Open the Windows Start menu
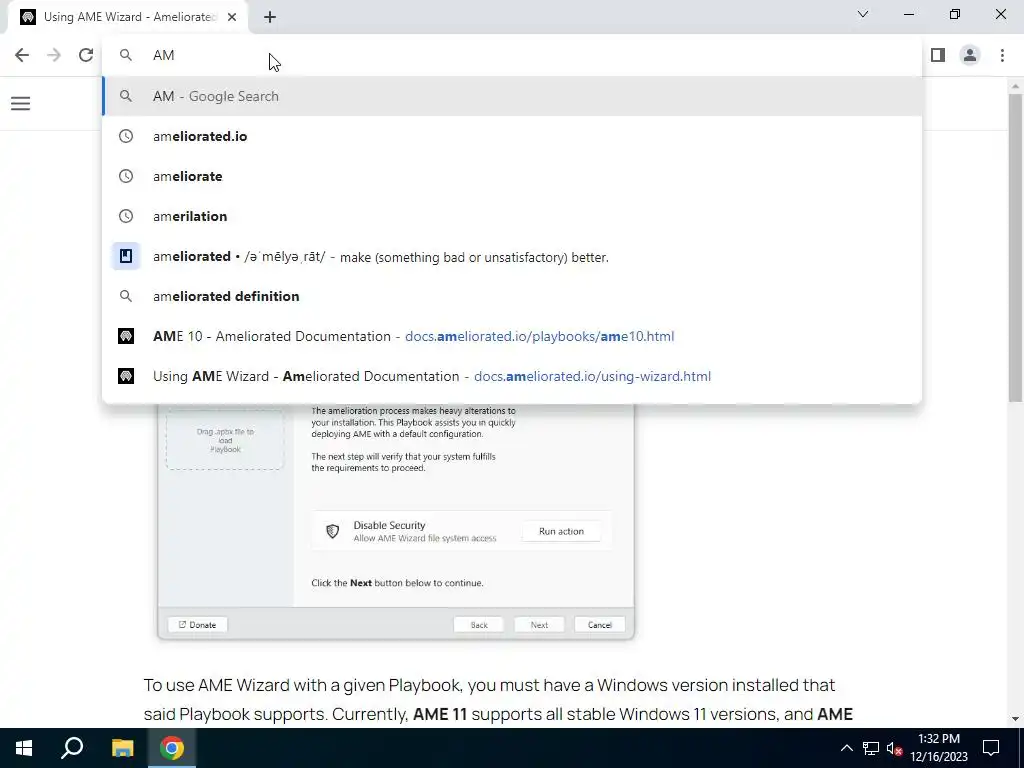The height and width of the screenshot is (768, 1024). pyautogui.click(x=24, y=748)
